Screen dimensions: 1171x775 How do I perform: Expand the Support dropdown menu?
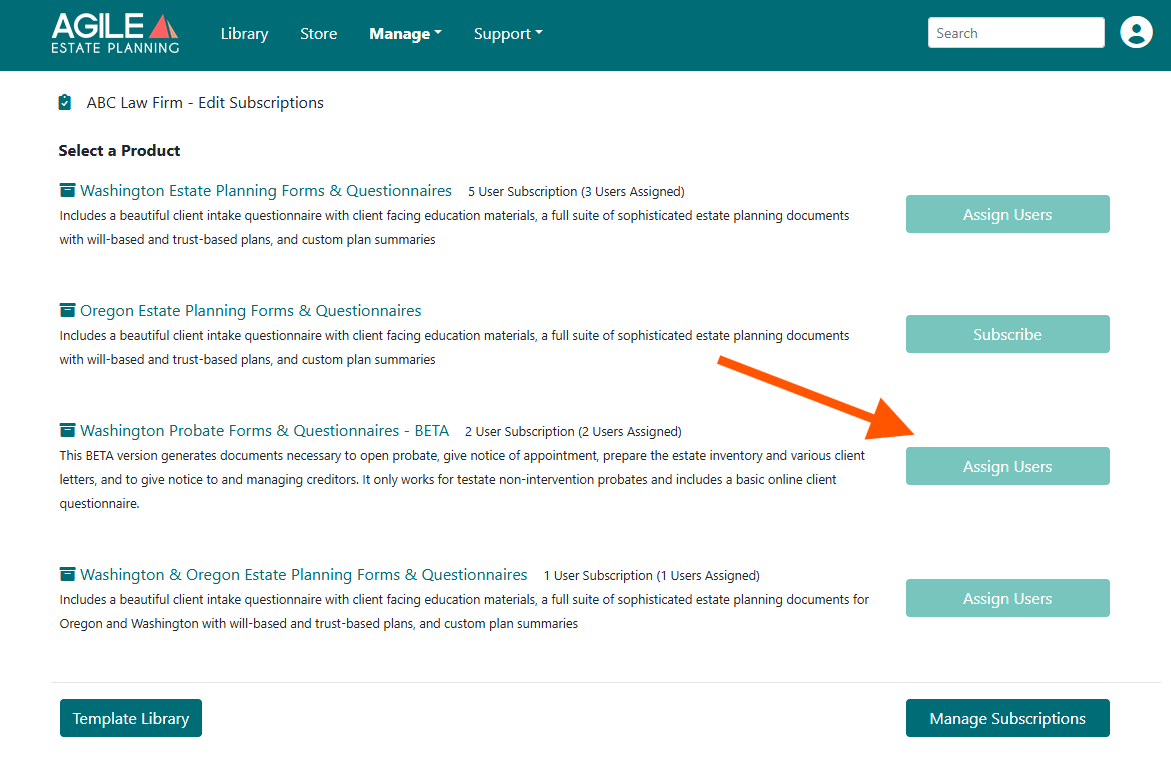click(x=508, y=34)
